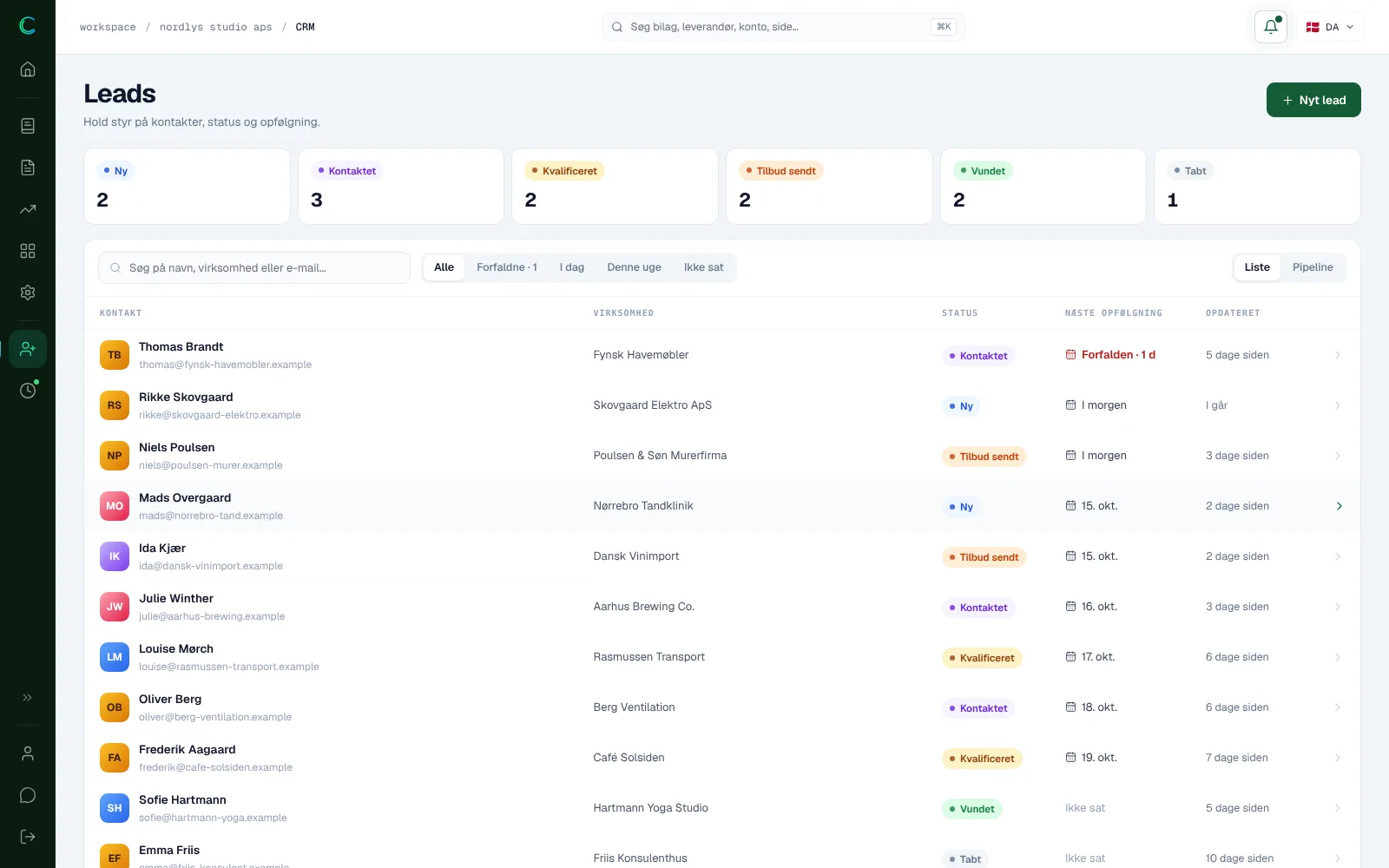The width and height of the screenshot is (1389, 868).
Task: Select the Denne uge filter
Action: [634, 267]
